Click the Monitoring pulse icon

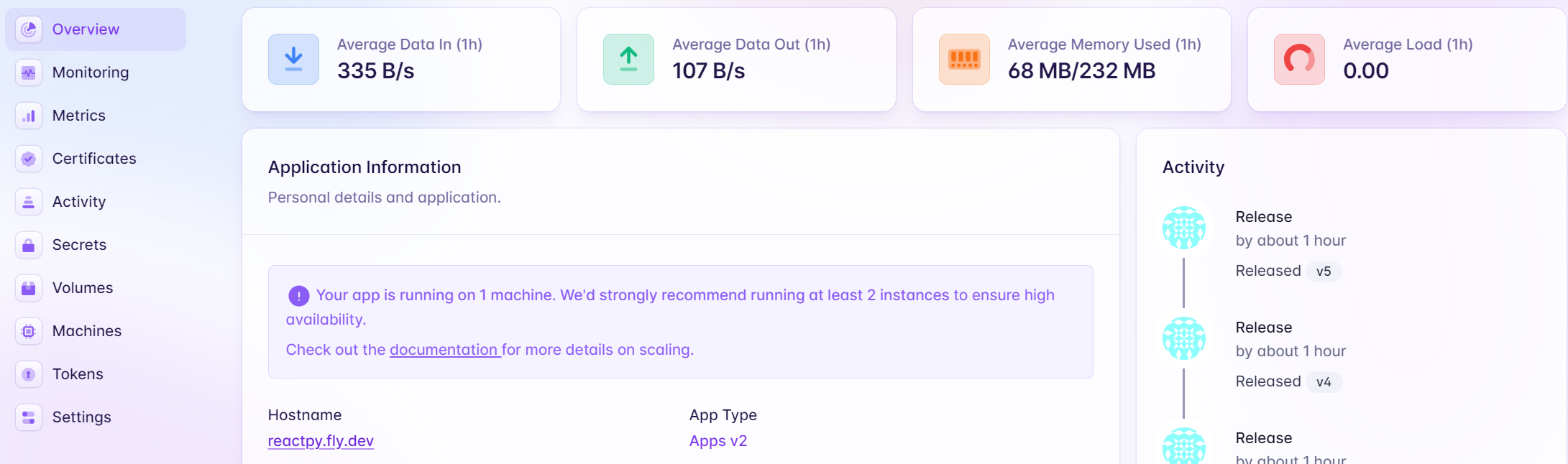pos(29,73)
